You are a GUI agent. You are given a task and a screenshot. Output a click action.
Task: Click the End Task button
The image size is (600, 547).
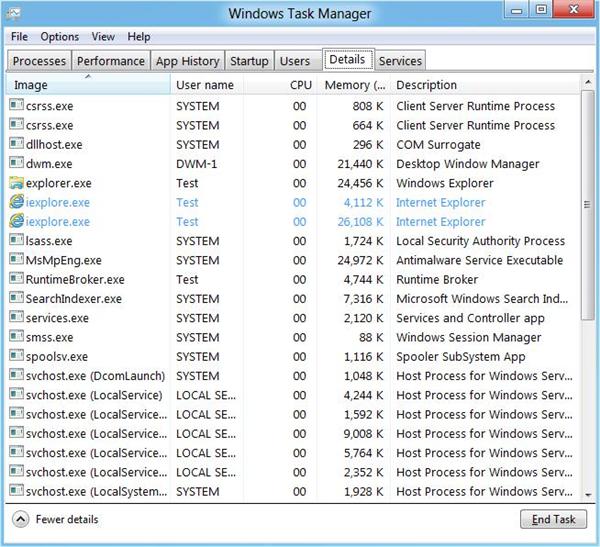[553, 519]
